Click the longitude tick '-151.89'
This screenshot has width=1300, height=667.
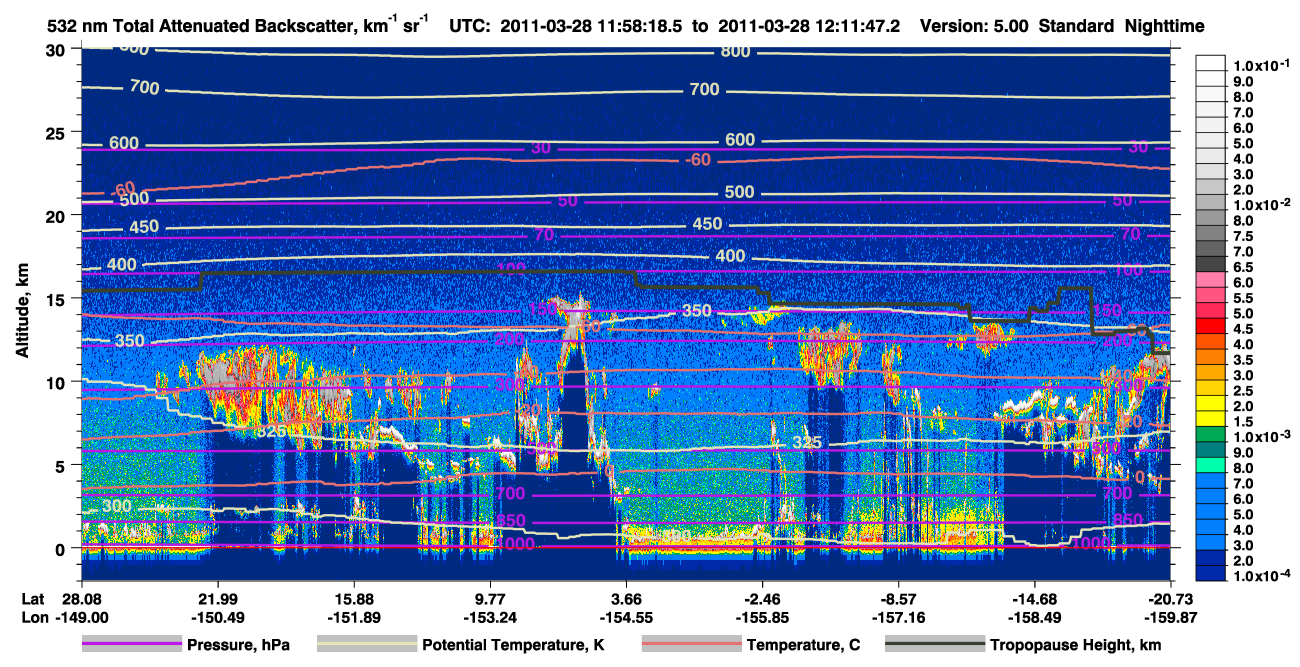coord(354,617)
